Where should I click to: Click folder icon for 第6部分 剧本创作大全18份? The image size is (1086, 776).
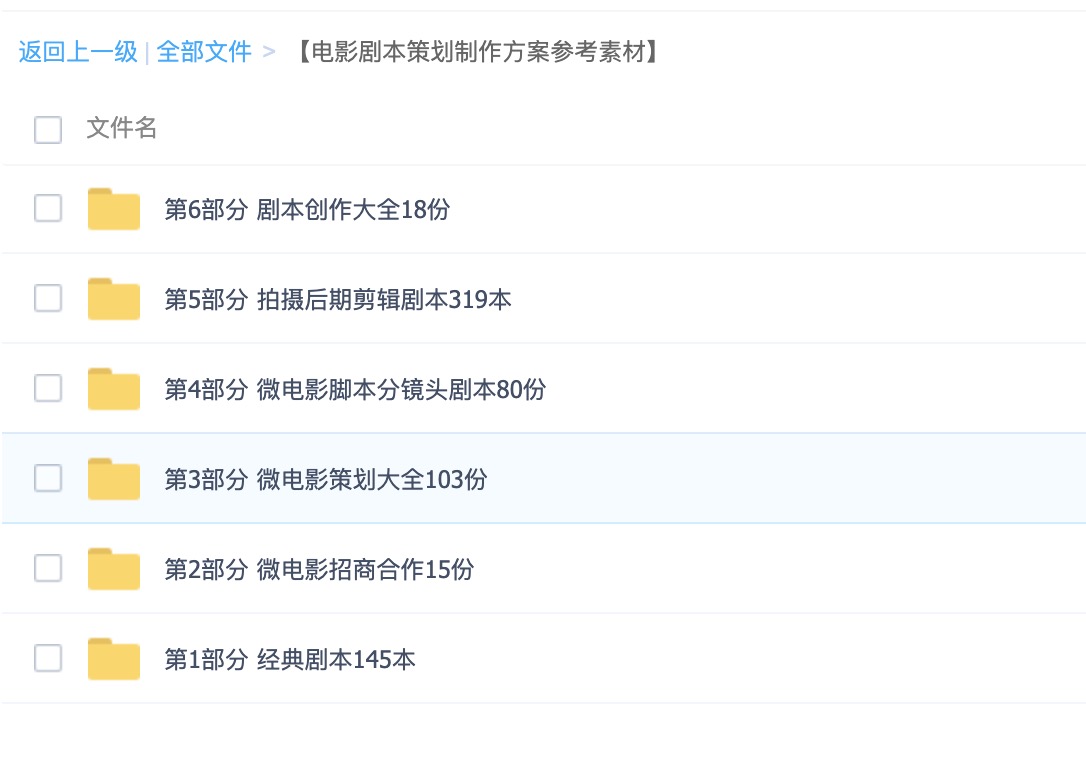click(x=113, y=209)
